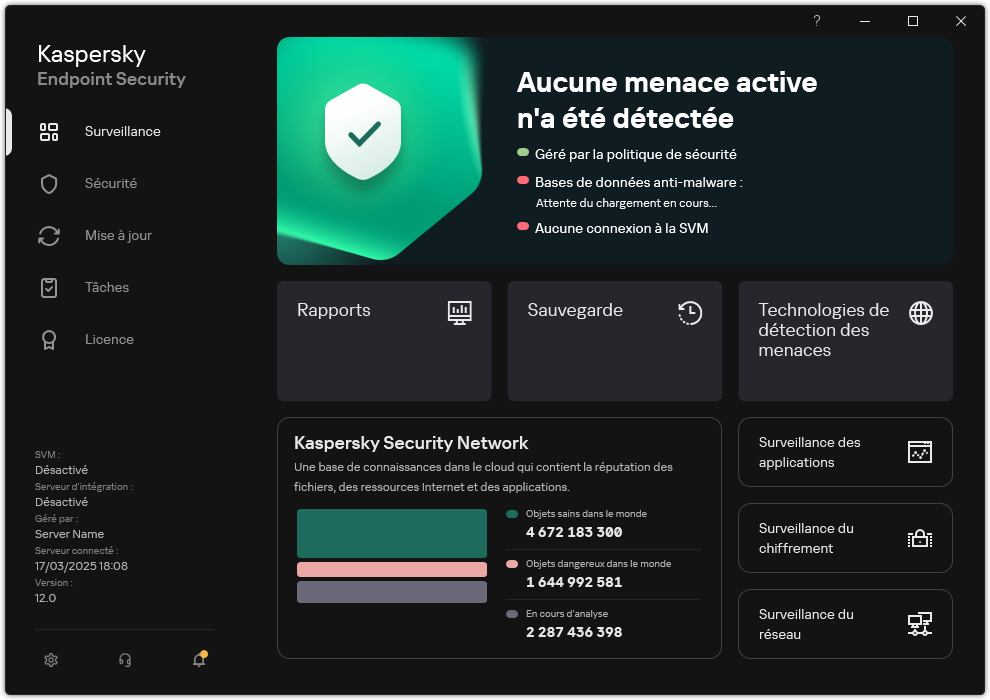The width and height of the screenshot is (990, 700).
Task: Open the Licence section
Action: pyautogui.click(x=109, y=340)
